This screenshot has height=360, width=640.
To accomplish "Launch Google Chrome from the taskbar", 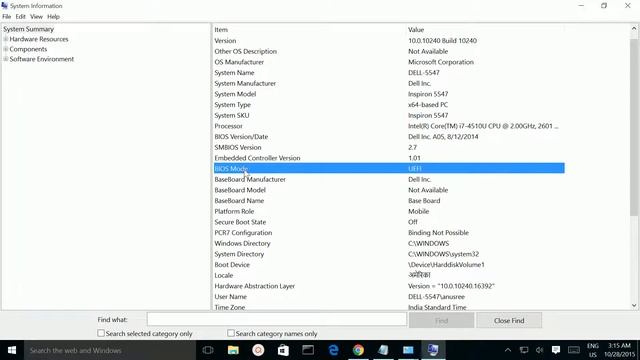I will pos(358,350).
